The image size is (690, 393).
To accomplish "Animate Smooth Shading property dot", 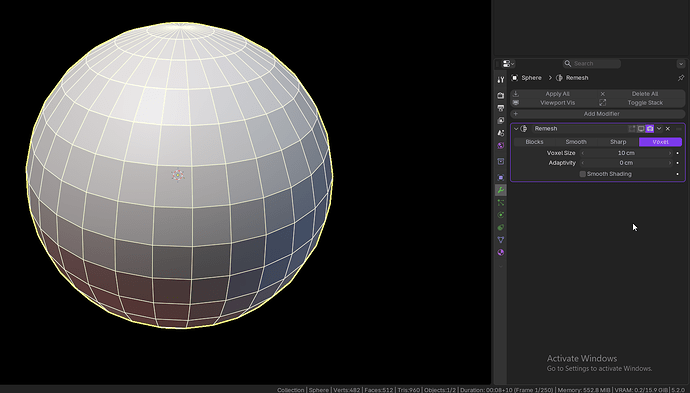I will click(x=678, y=174).
